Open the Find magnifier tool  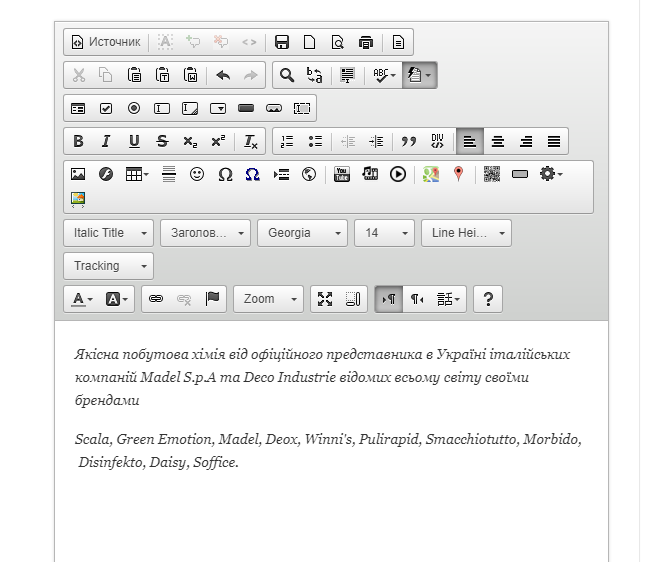tap(286, 75)
